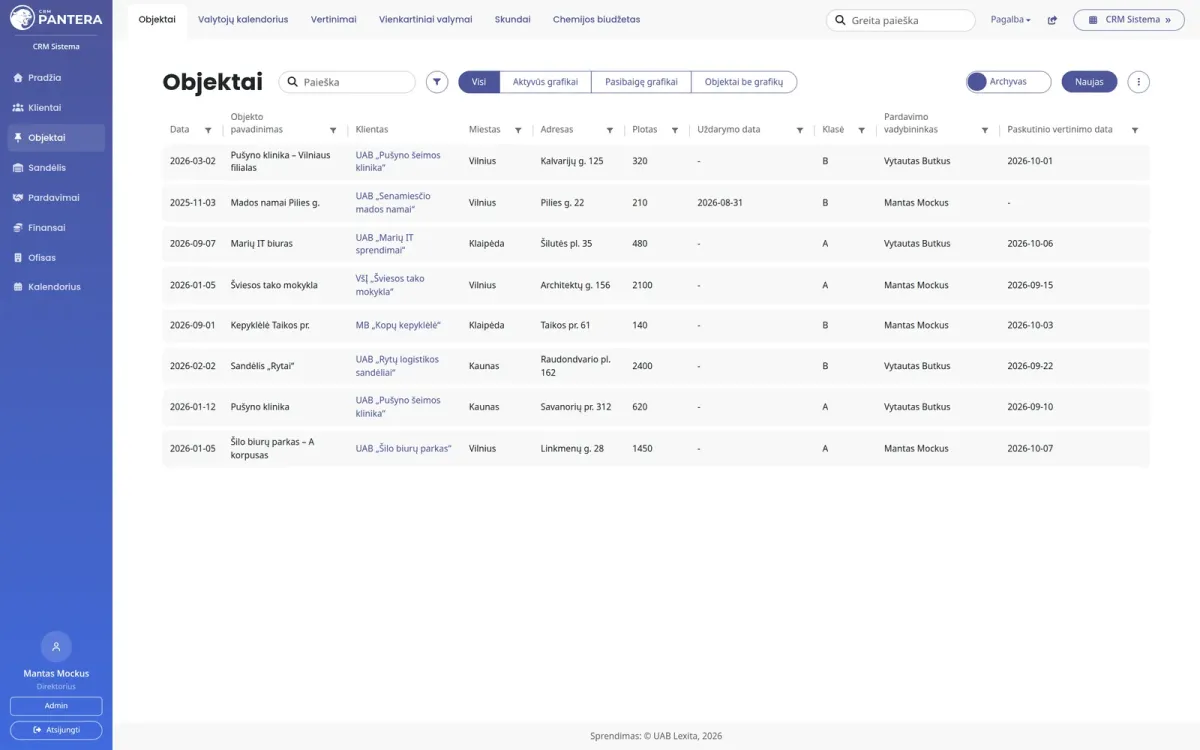Click the Pantera CRM logo
1200x750 pixels.
[x=56, y=17]
